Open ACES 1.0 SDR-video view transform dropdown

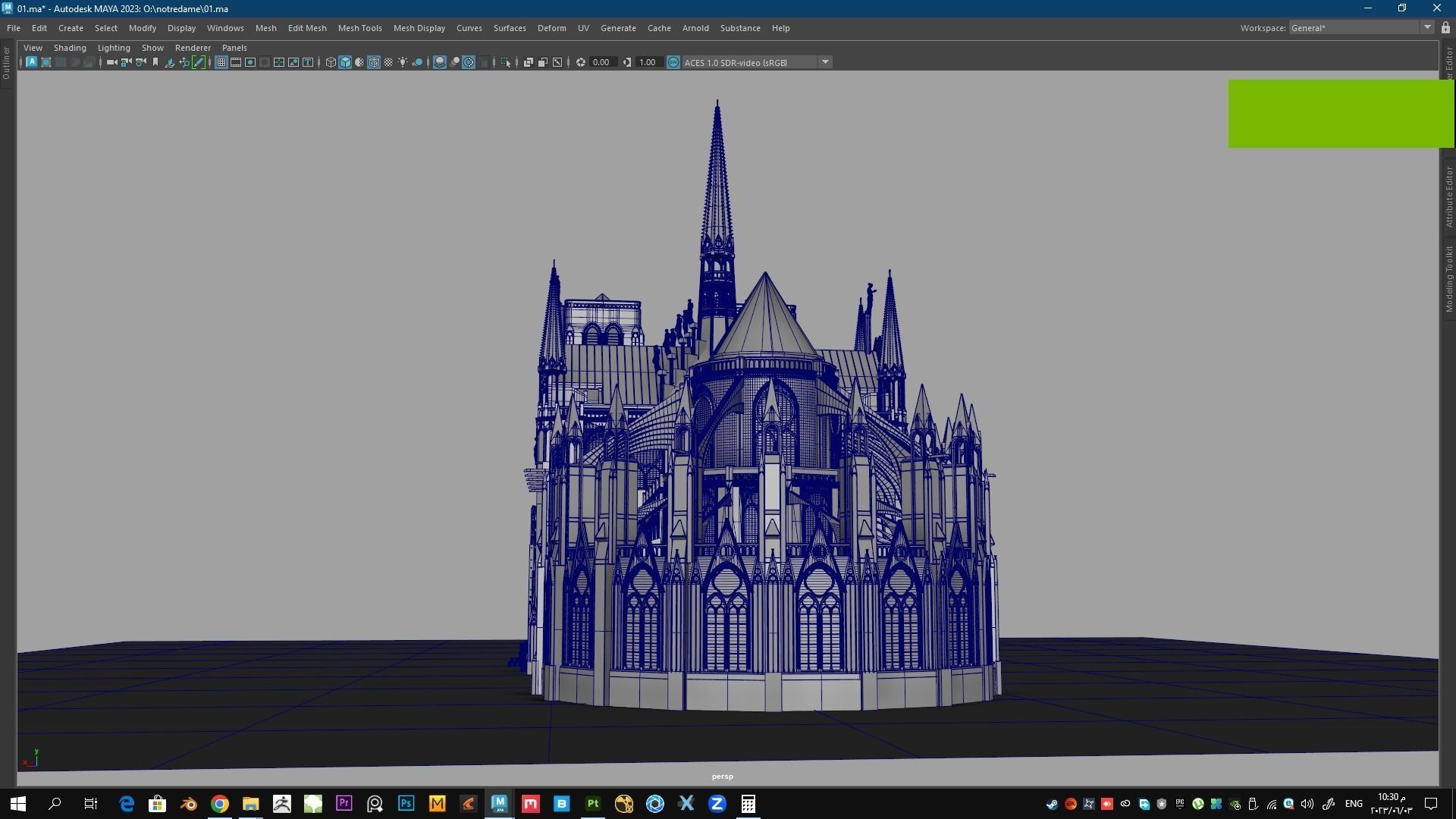757,62
